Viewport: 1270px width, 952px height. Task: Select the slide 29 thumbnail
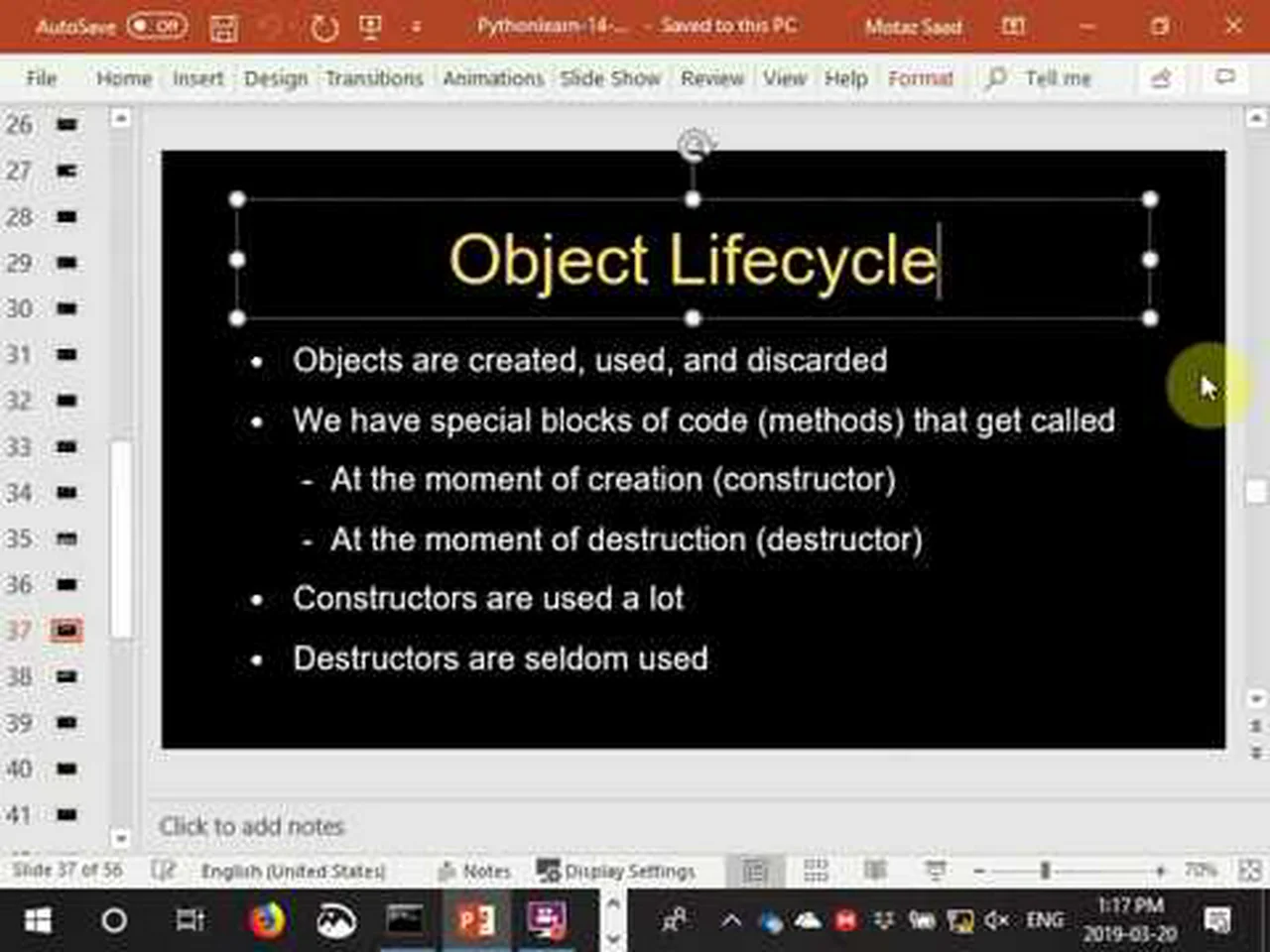click(x=66, y=263)
